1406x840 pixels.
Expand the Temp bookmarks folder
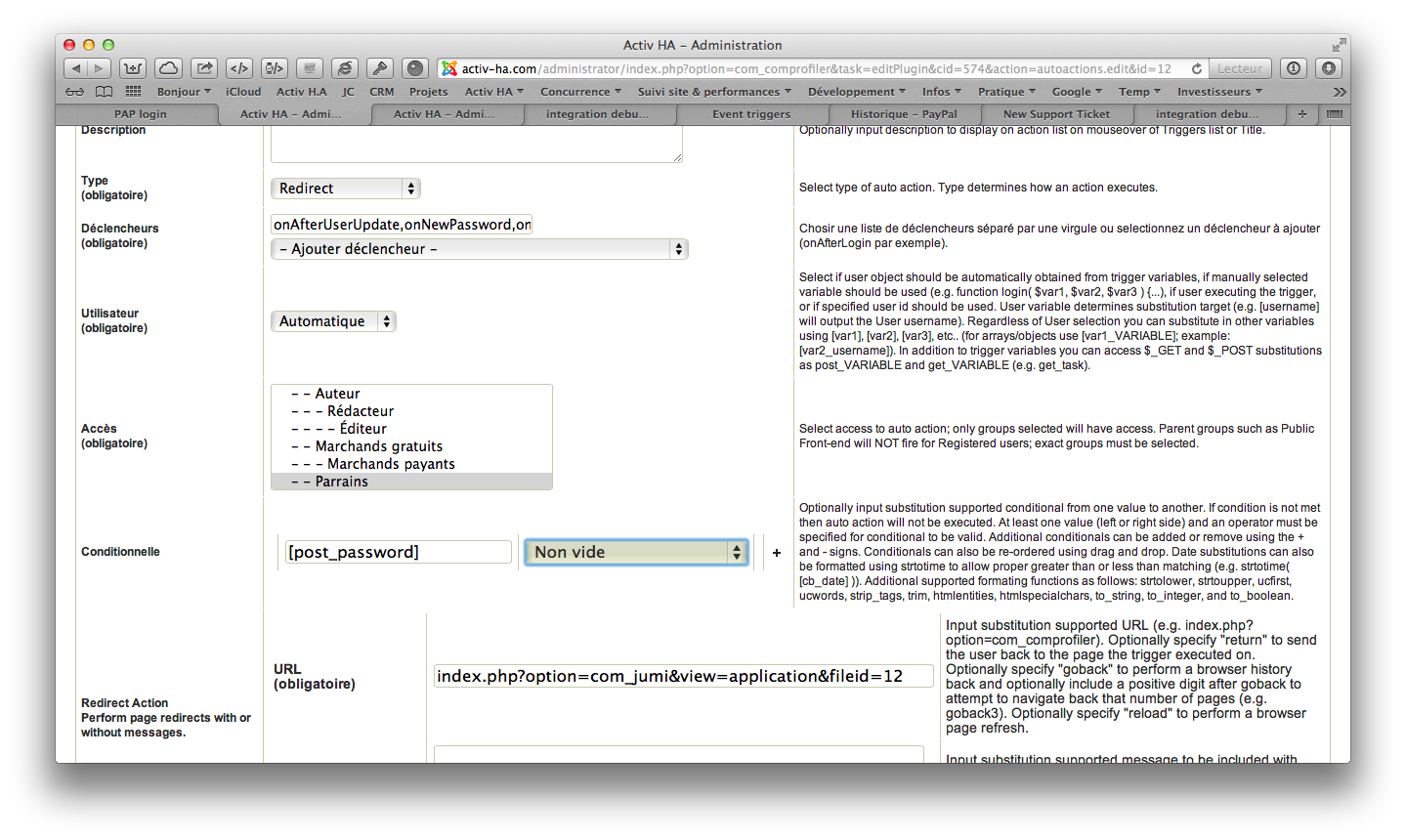(x=1139, y=92)
